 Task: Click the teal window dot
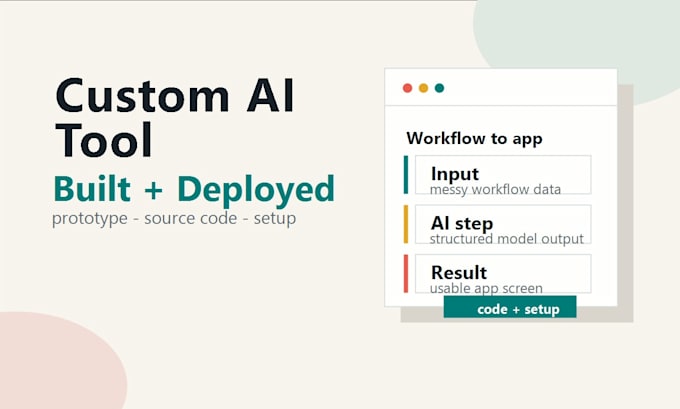[x=439, y=88]
